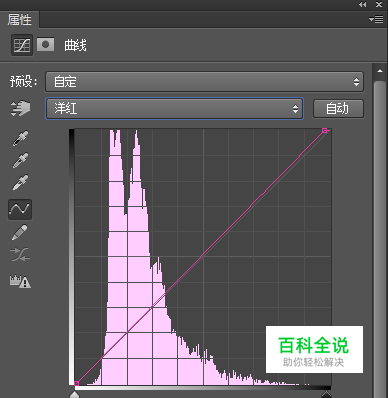Open the 洋红 channel dropdown
388x398 pixels.
click(x=174, y=108)
